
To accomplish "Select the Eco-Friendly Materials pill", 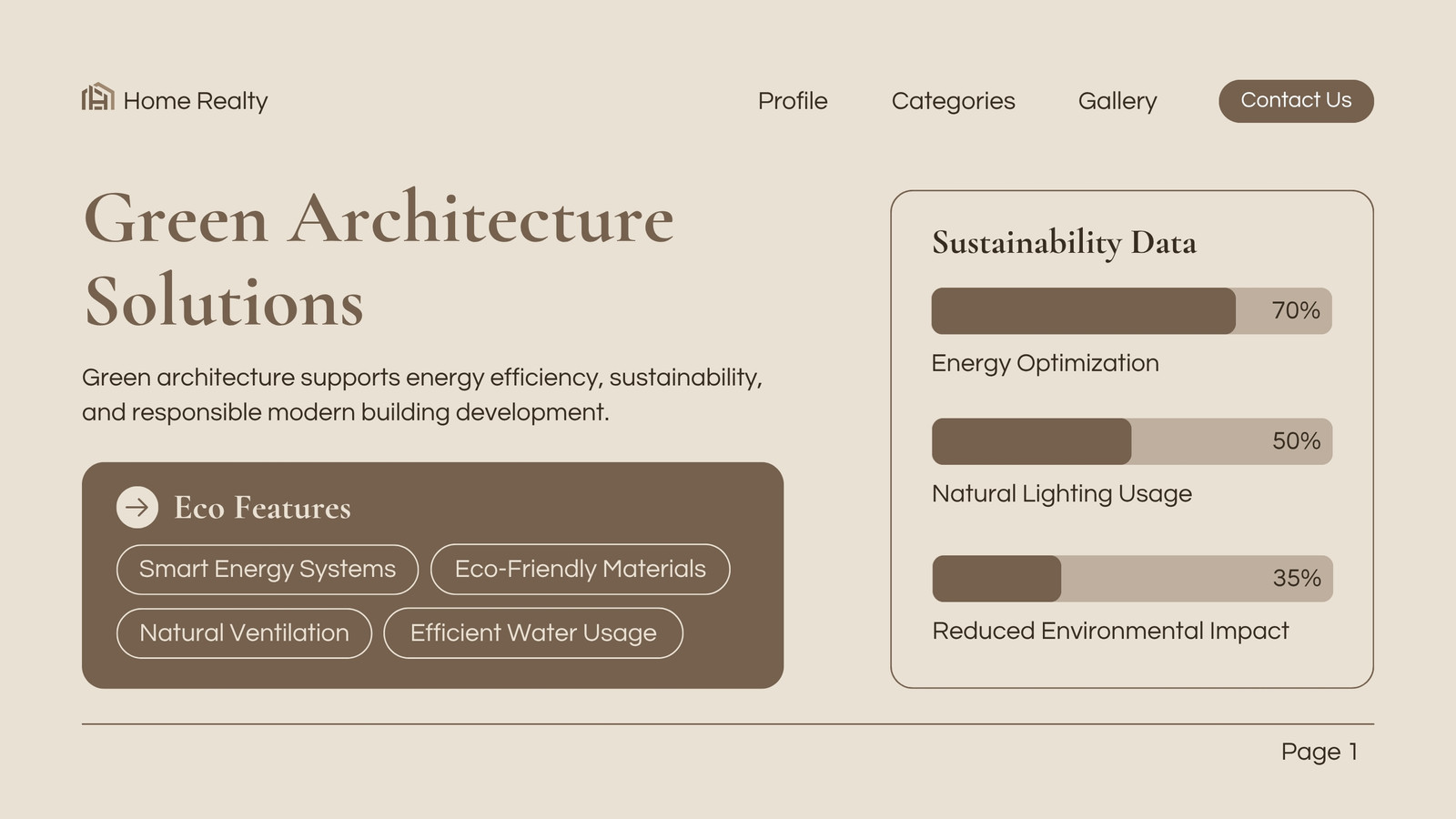I will [580, 570].
